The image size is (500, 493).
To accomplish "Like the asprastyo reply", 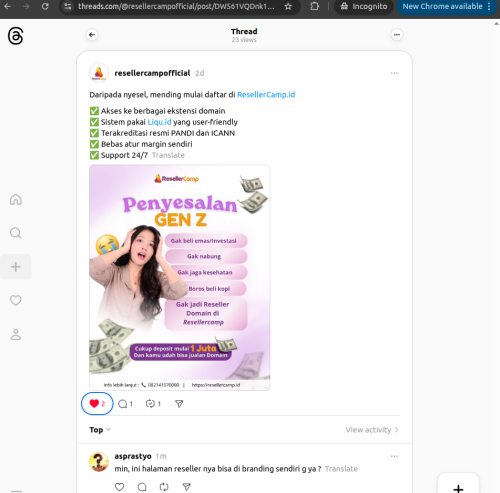I will pos(119,487).
